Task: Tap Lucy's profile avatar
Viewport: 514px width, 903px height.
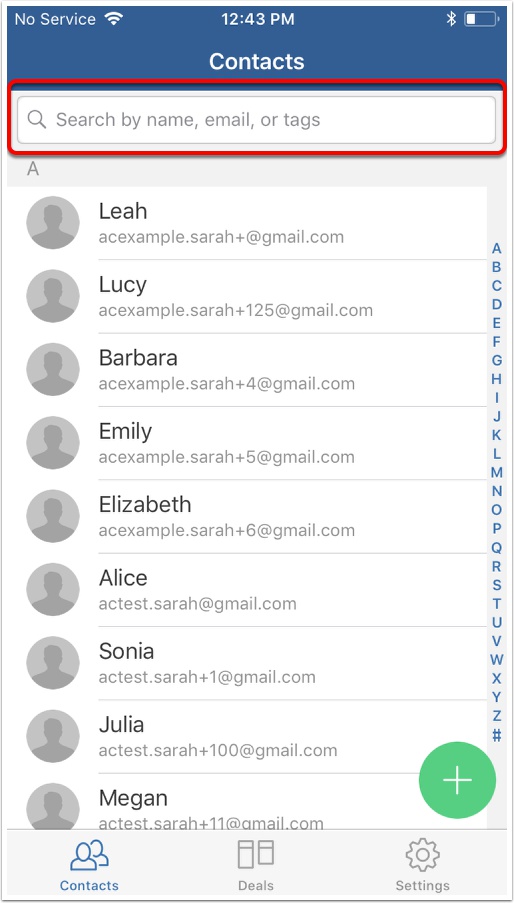Action: point(53,296)
